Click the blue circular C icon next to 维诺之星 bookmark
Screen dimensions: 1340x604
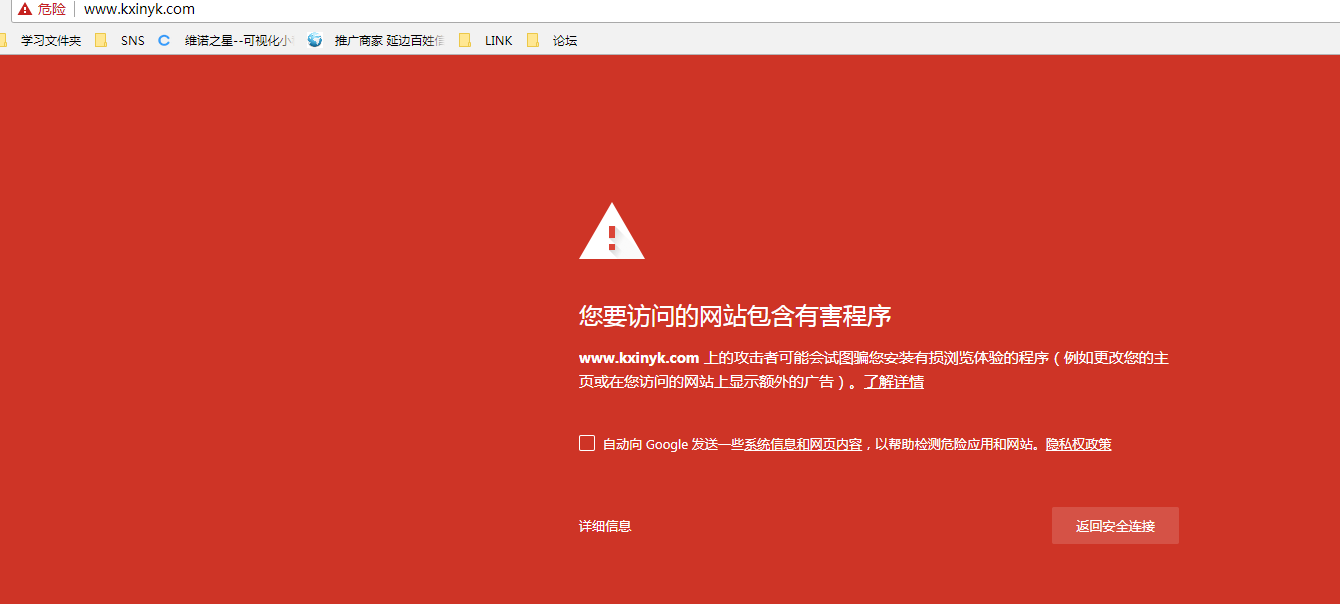click(x=163, y=40)
